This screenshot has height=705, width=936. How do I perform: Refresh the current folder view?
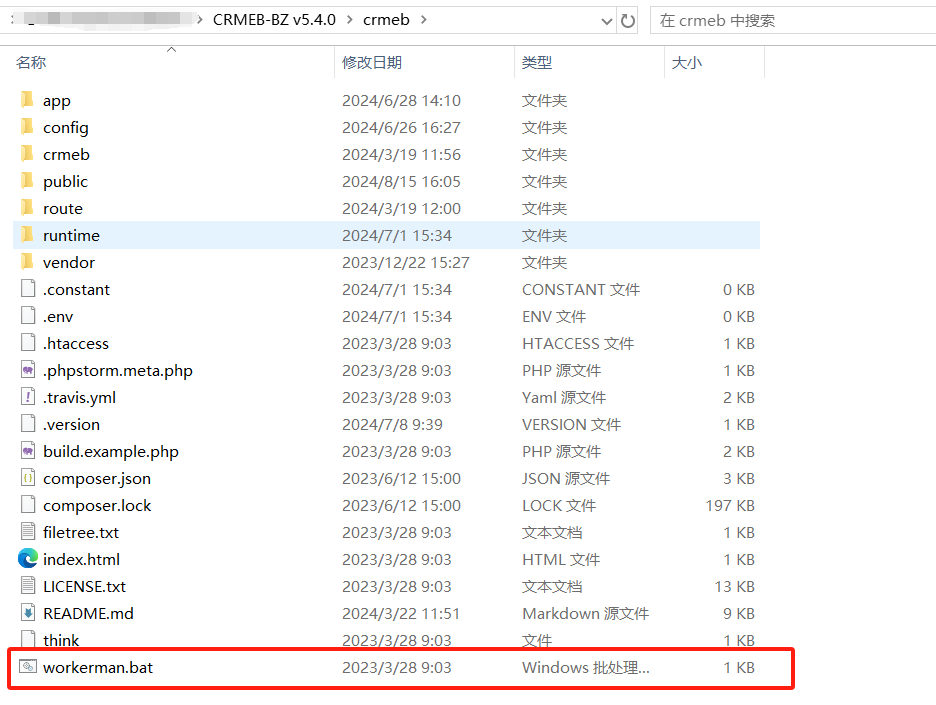pos(627,21)
